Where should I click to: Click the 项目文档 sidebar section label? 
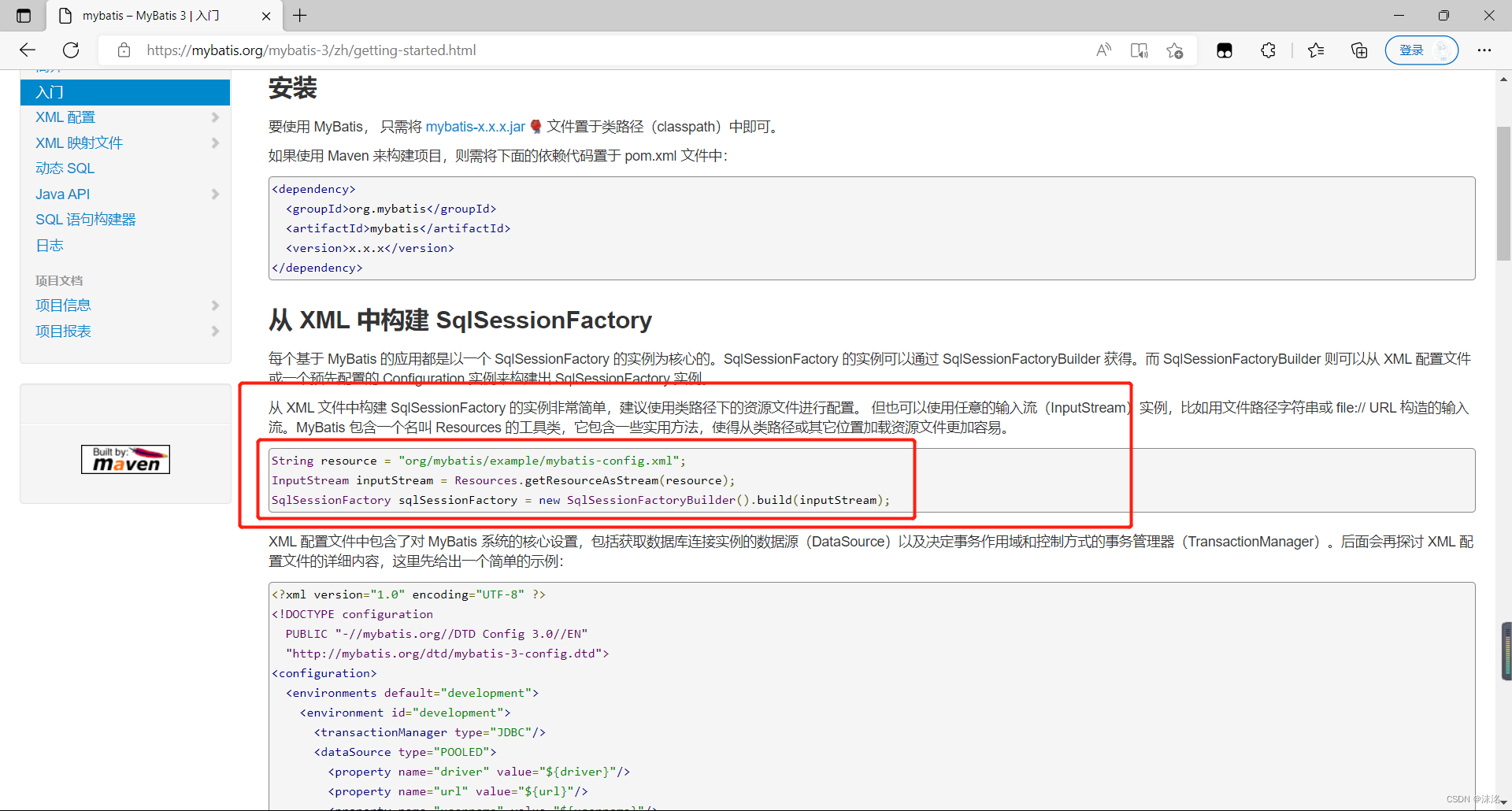tap(59, 280)
